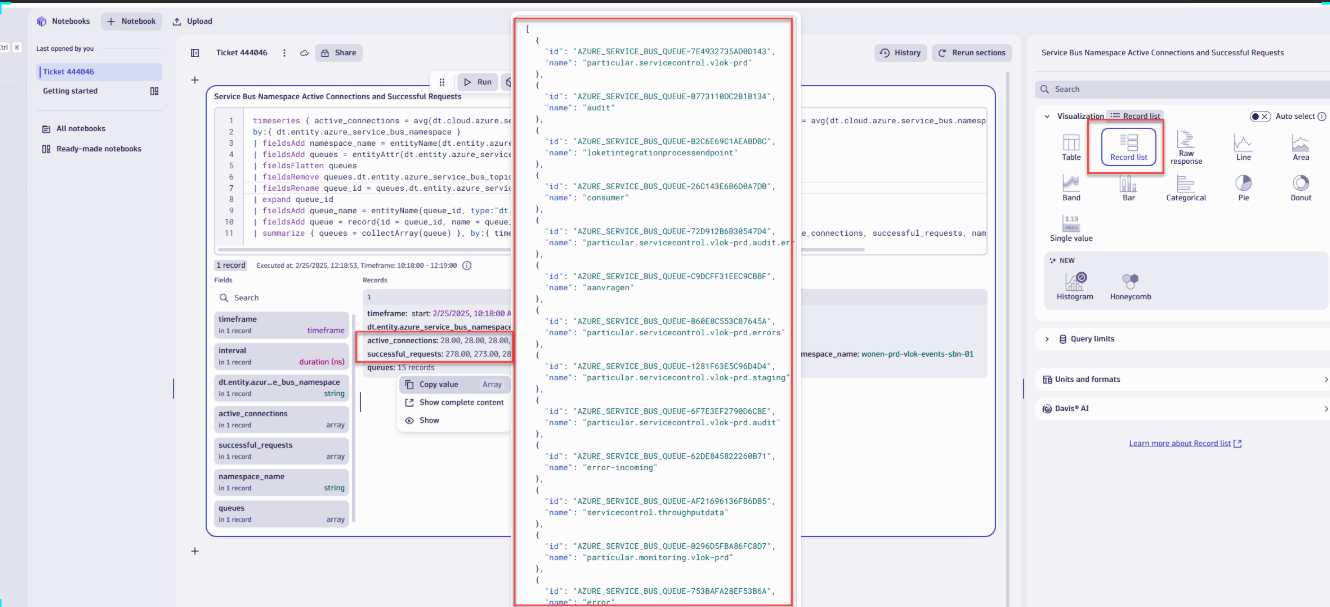This screenshot has height=607, width=1330.
Task: Open Learn more about Record list link
Action: coord(1185,443)
